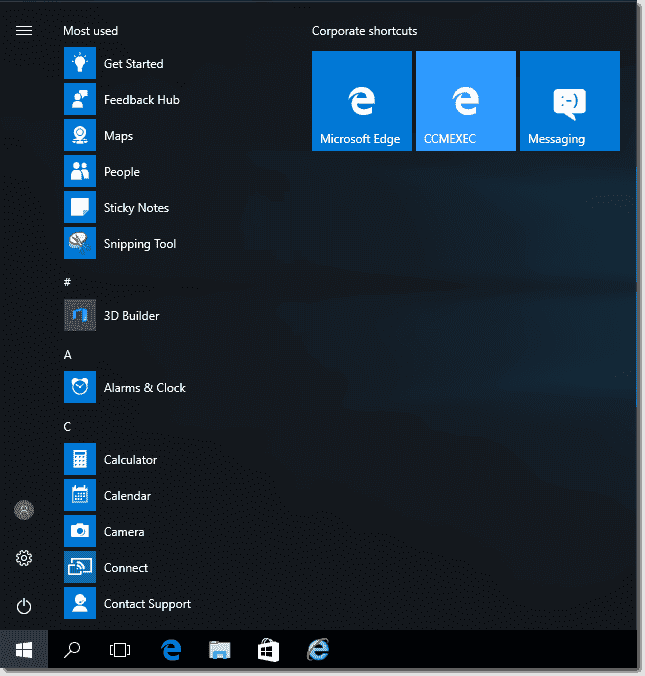The image size is (645, 676).
Task: Open the user account avatar
Action: (x=24, y=510)
